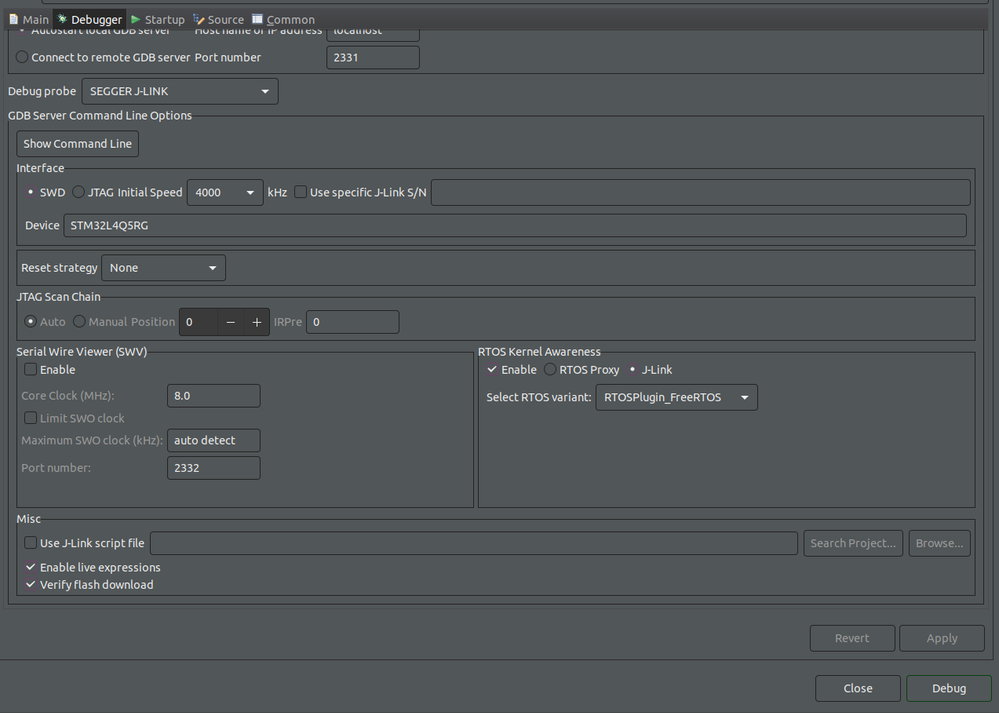999x713 pixels.
Task: Toggle RTOS Kernel Awareness Enable checkbox
Action: pos(492,370)
